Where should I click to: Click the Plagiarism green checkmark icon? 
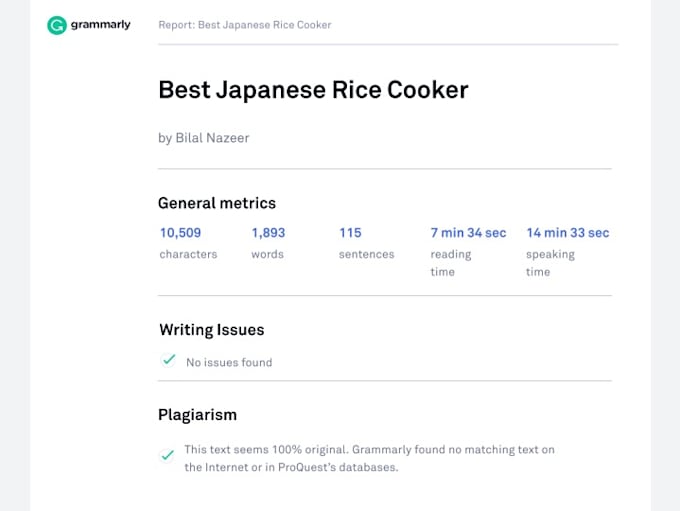167,456
